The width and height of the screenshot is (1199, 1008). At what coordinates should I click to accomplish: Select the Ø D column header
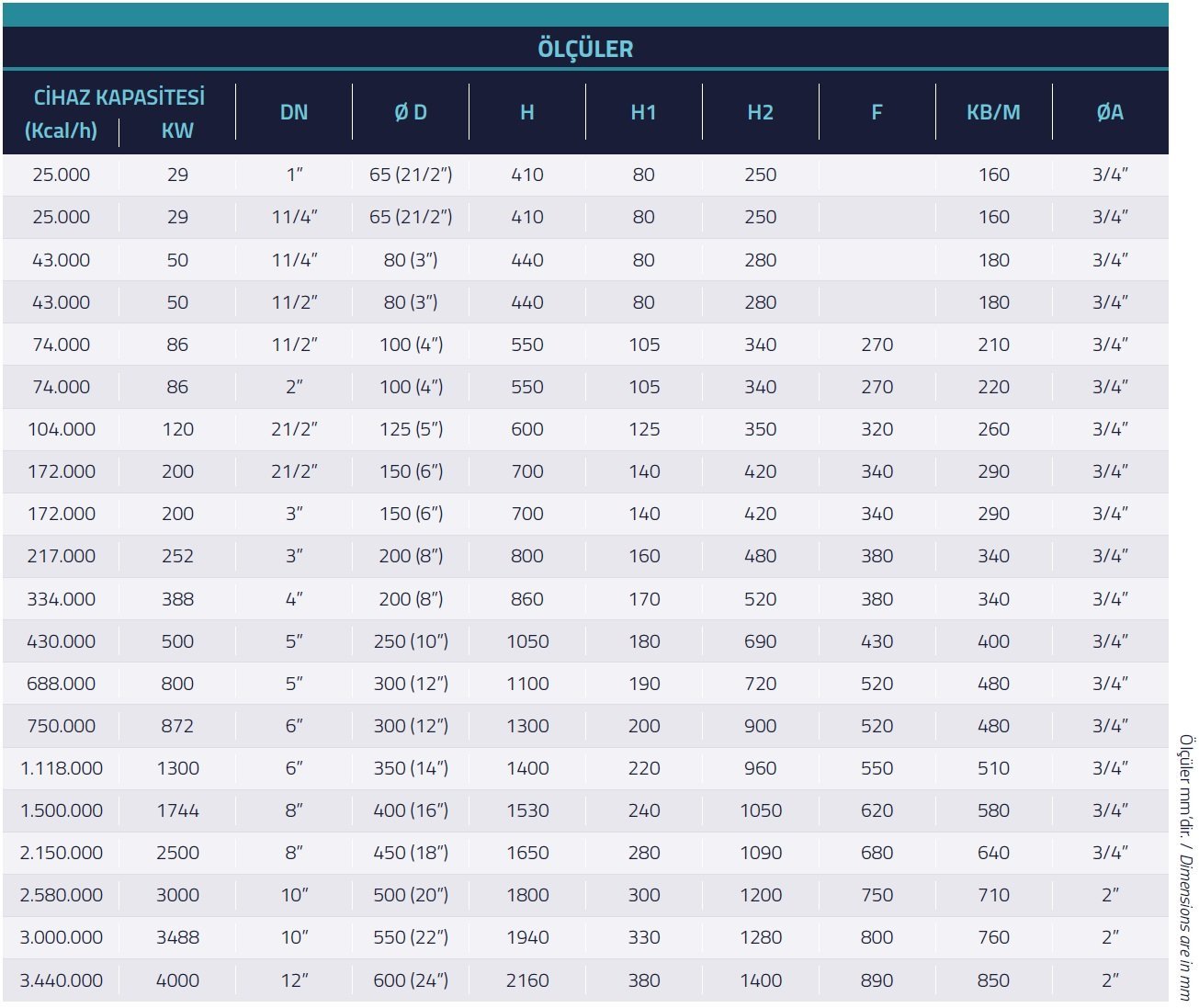pyautogui.click(x=411, y=112)
